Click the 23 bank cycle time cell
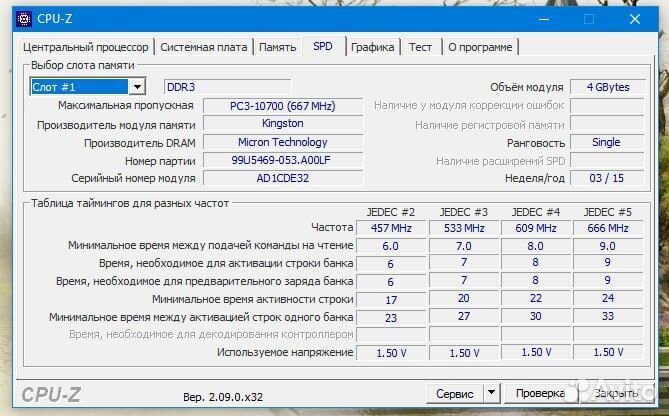 pyautogui.click(x=391, y=318)
